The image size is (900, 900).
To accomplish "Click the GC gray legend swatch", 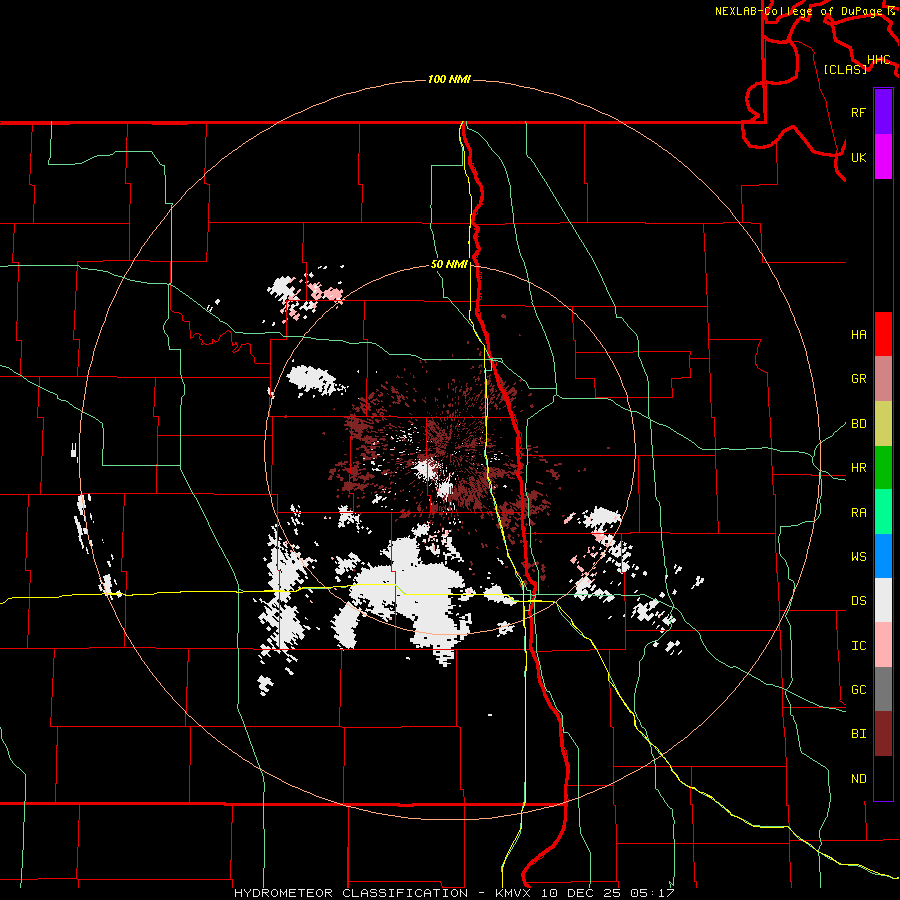I will pyautogui.click(x=883, y=689).
